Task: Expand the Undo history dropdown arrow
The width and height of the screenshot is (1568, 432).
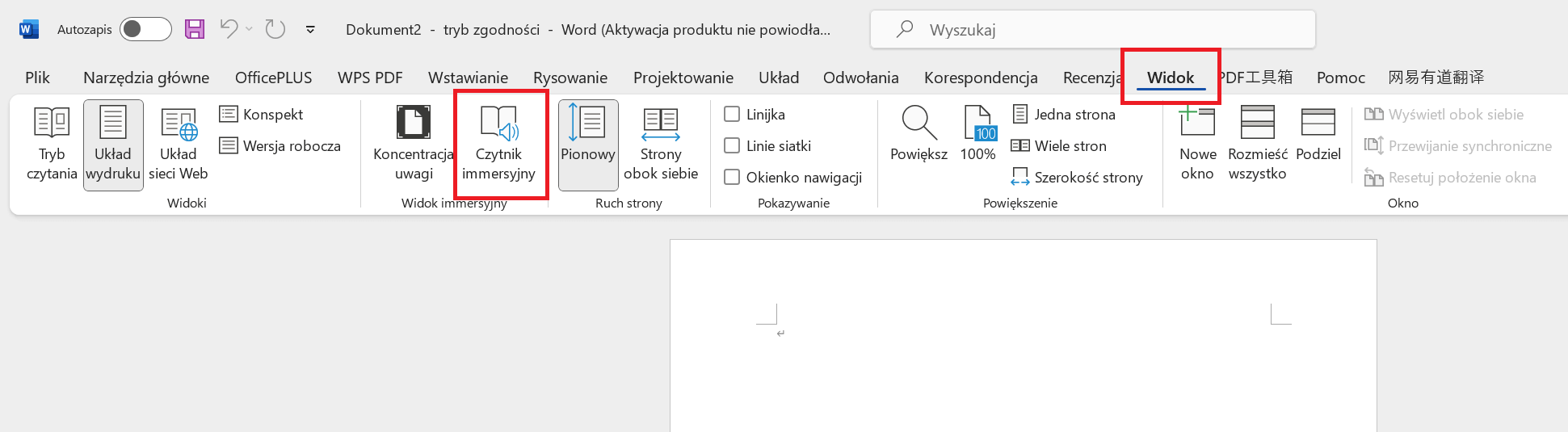Action: click(249, 30)
